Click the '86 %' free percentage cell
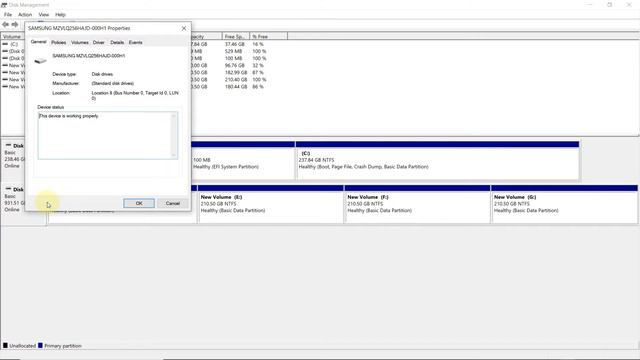 (258, 87)
